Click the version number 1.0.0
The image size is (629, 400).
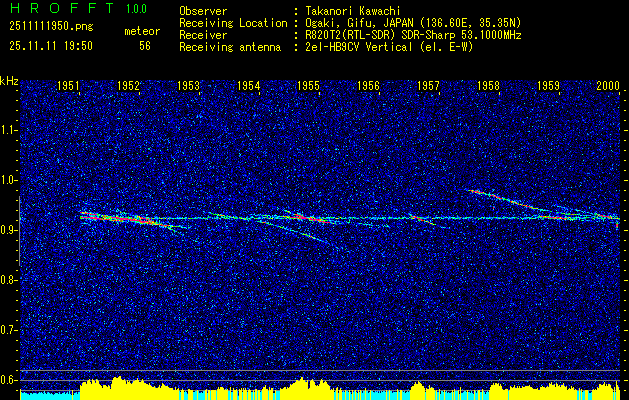point(136,9)
